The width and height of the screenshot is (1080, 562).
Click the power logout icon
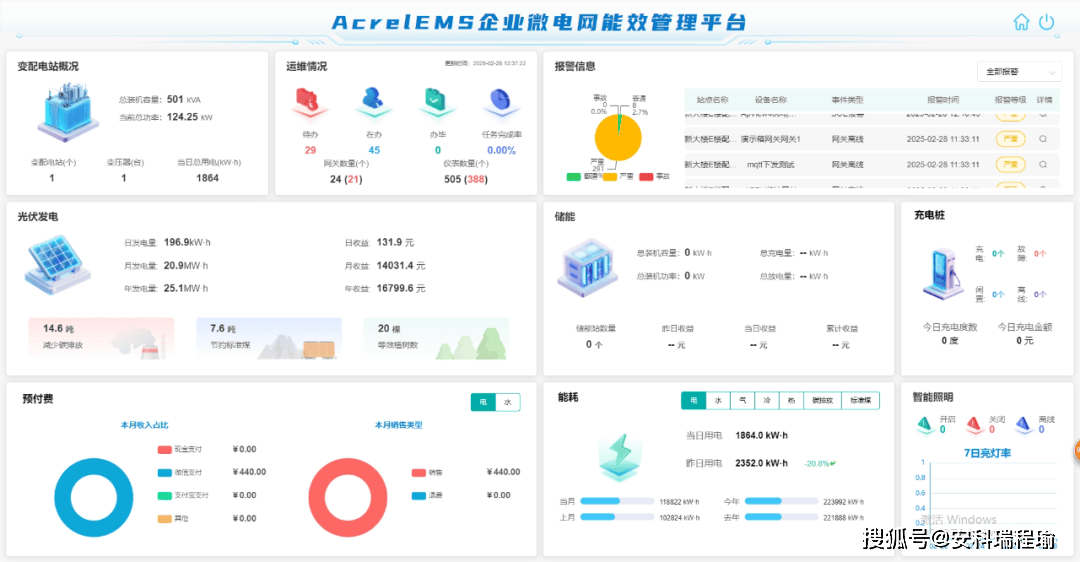(1047, 22)
